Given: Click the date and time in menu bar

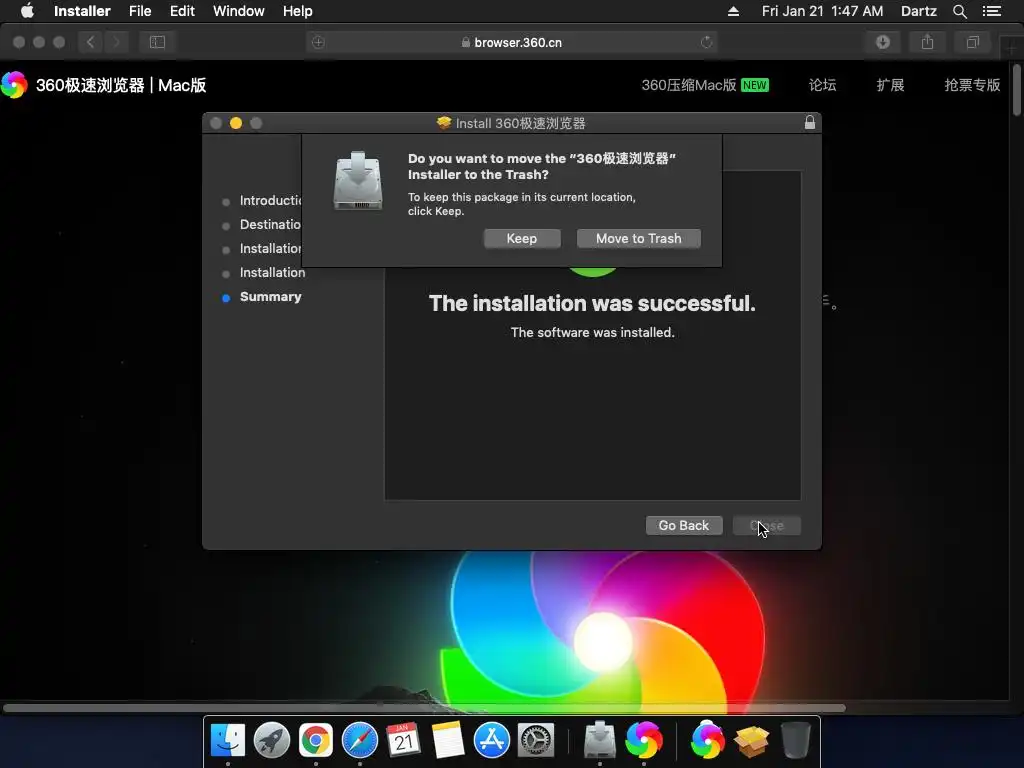Looking at the screenshot, I should click(822, 11).
